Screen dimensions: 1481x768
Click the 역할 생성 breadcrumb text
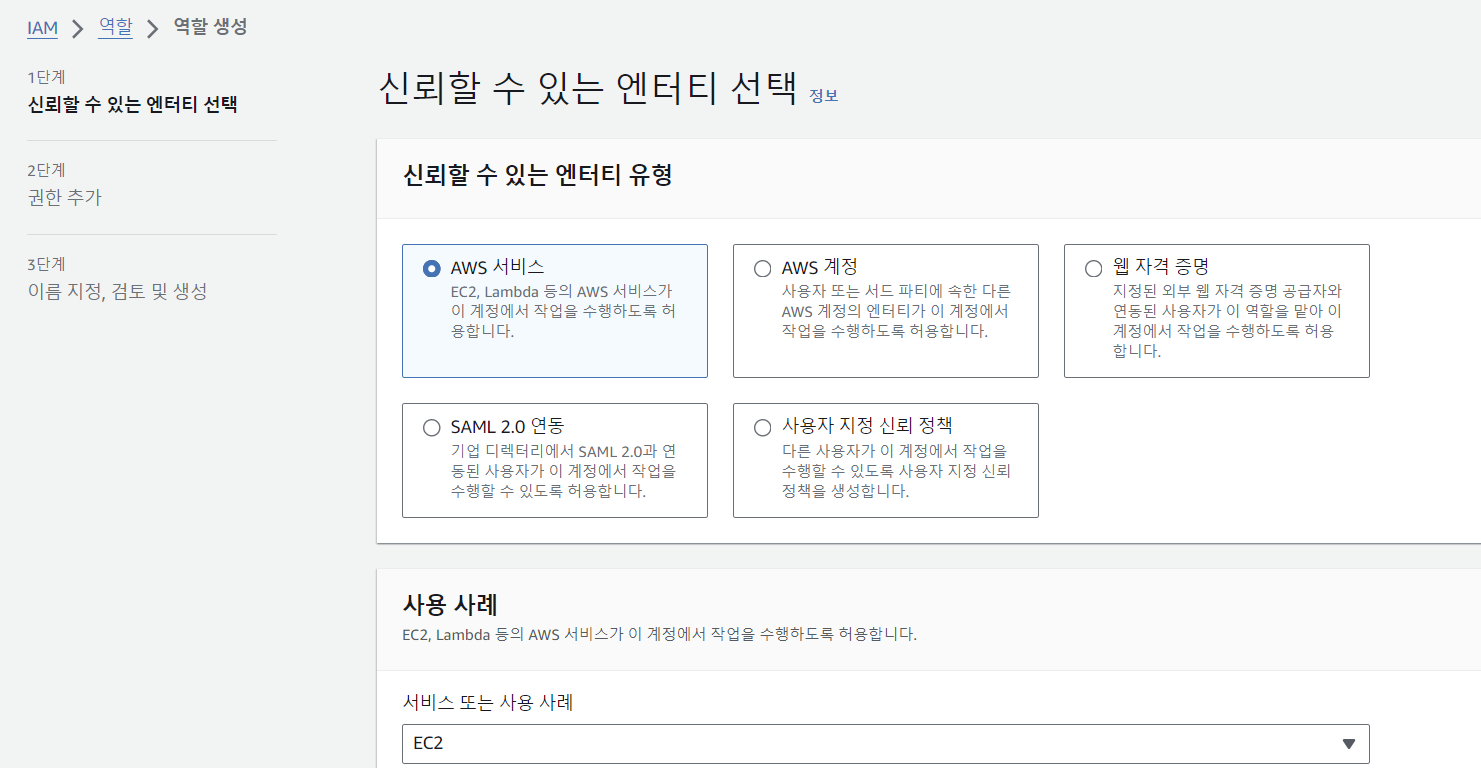pyautogui.click(x=210, y=27)
